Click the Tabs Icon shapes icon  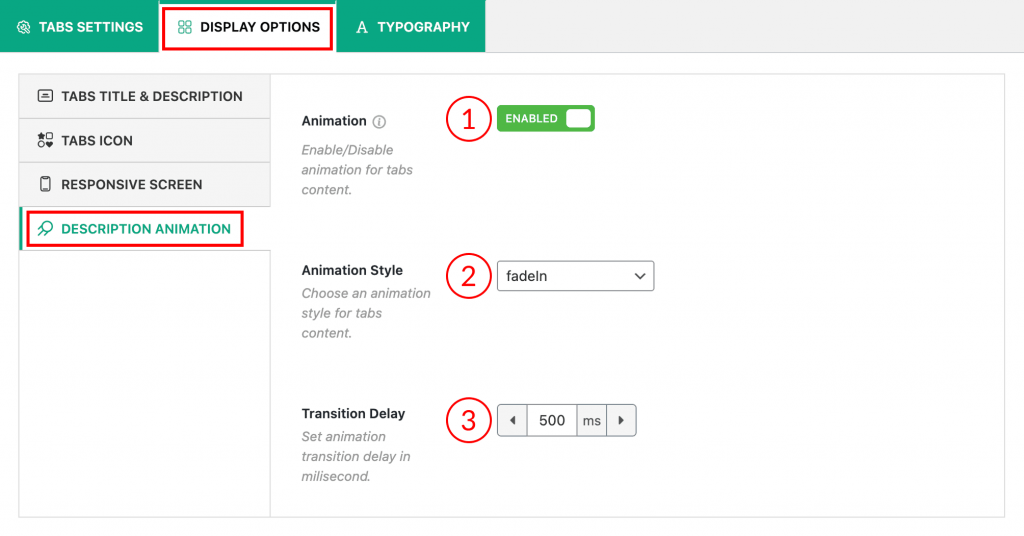click(45, 140)
